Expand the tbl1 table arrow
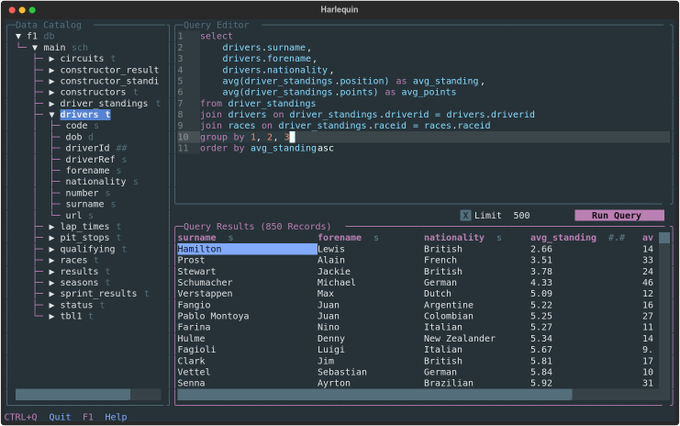 click(x=52, y=316)
